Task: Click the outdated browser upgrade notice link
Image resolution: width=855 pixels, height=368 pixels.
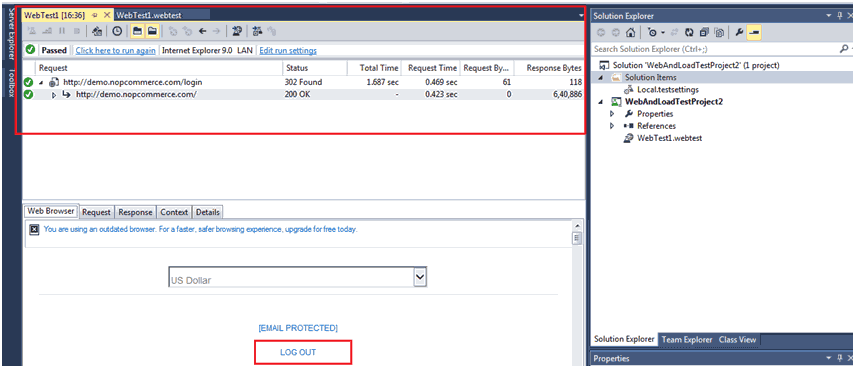Action: click(201, 229)
